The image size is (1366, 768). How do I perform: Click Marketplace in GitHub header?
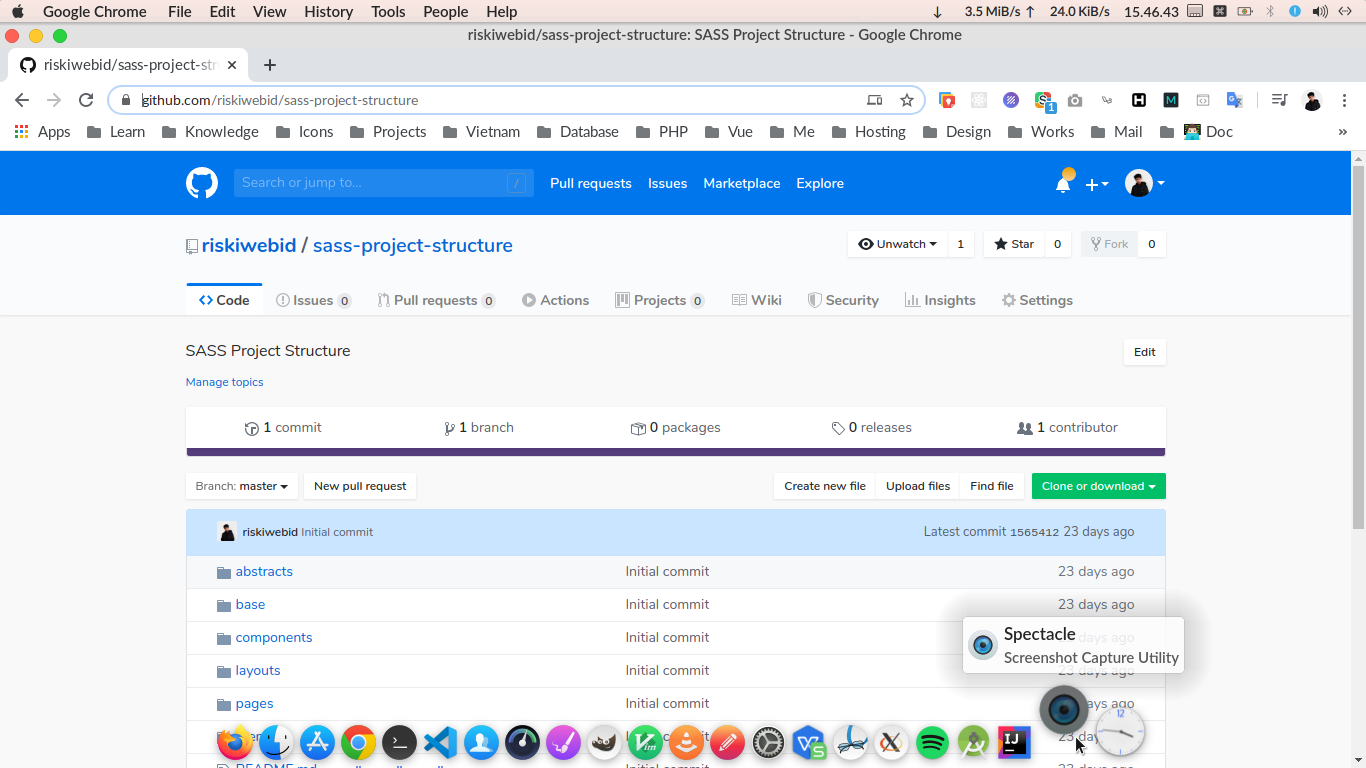(742, 184)
